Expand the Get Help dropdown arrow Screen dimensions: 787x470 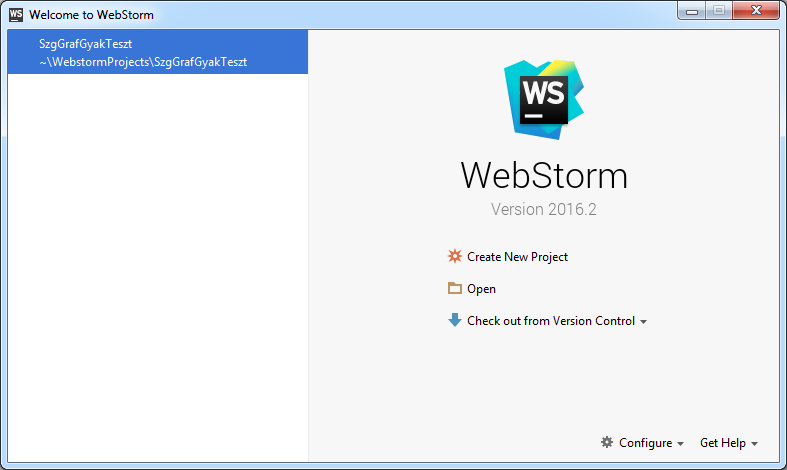[754, 444]
